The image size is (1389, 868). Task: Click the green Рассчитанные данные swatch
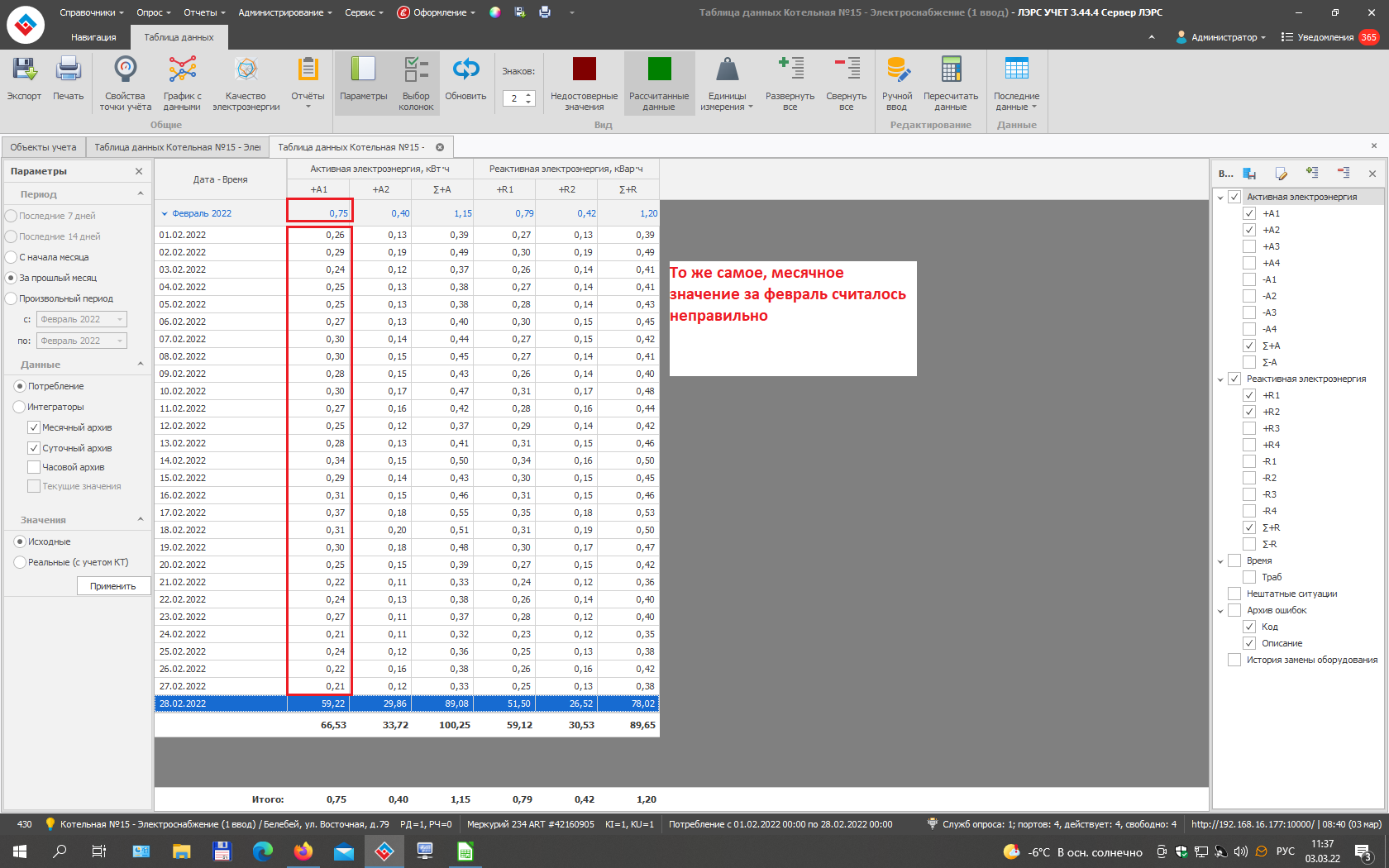[659, 69]
